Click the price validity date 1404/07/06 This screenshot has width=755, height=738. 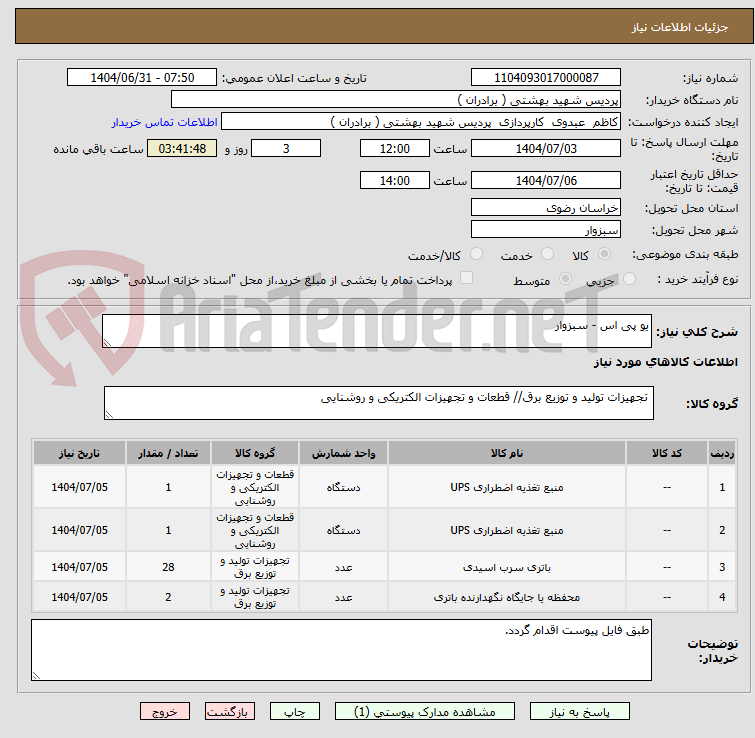pos(546,181)
